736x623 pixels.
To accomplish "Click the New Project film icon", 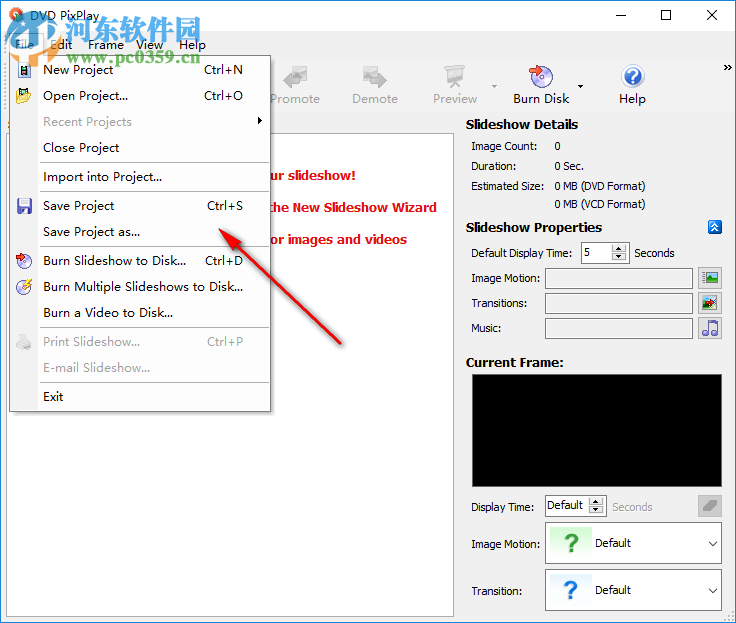I will pos(24,70).
